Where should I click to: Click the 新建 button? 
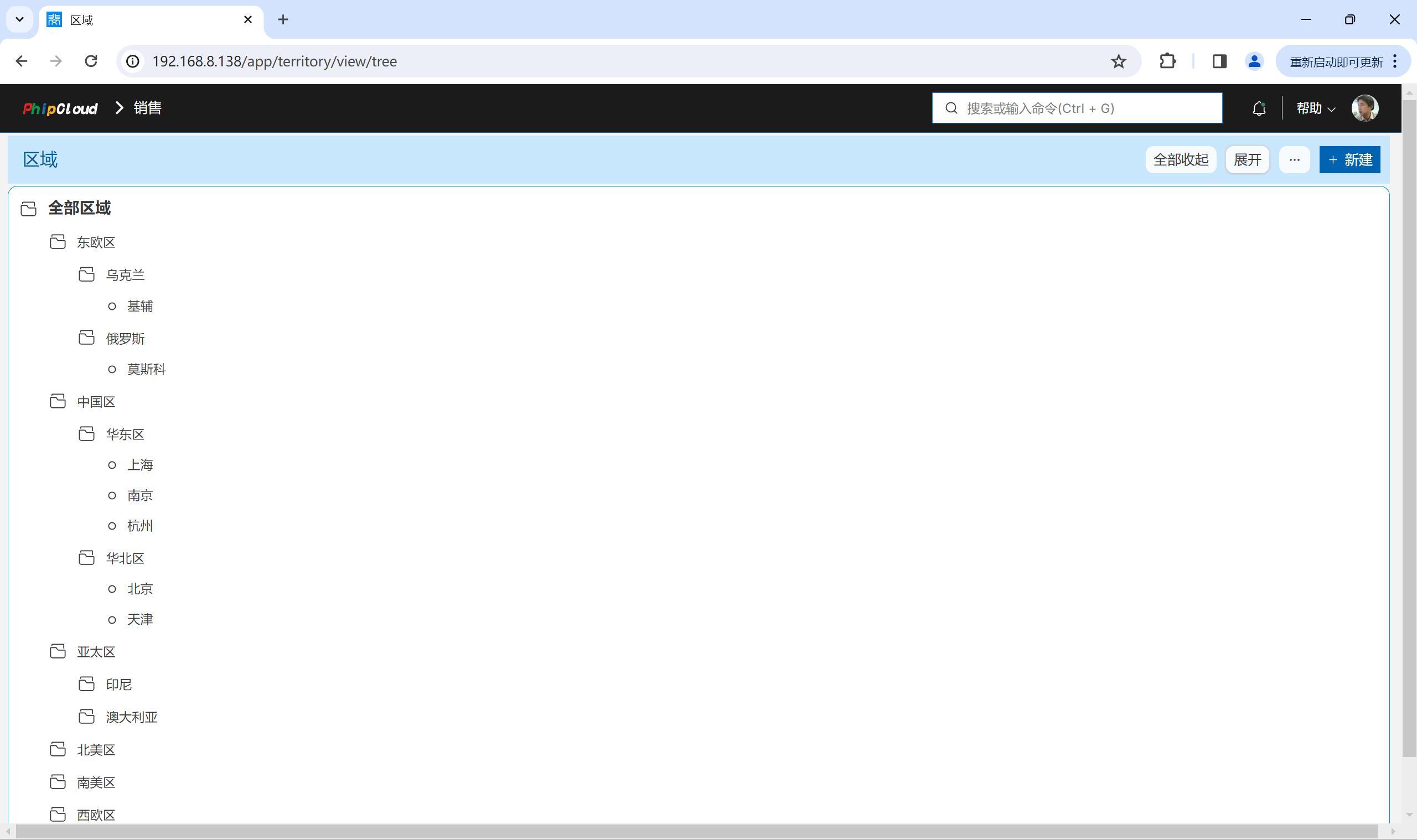point(1349,159)
